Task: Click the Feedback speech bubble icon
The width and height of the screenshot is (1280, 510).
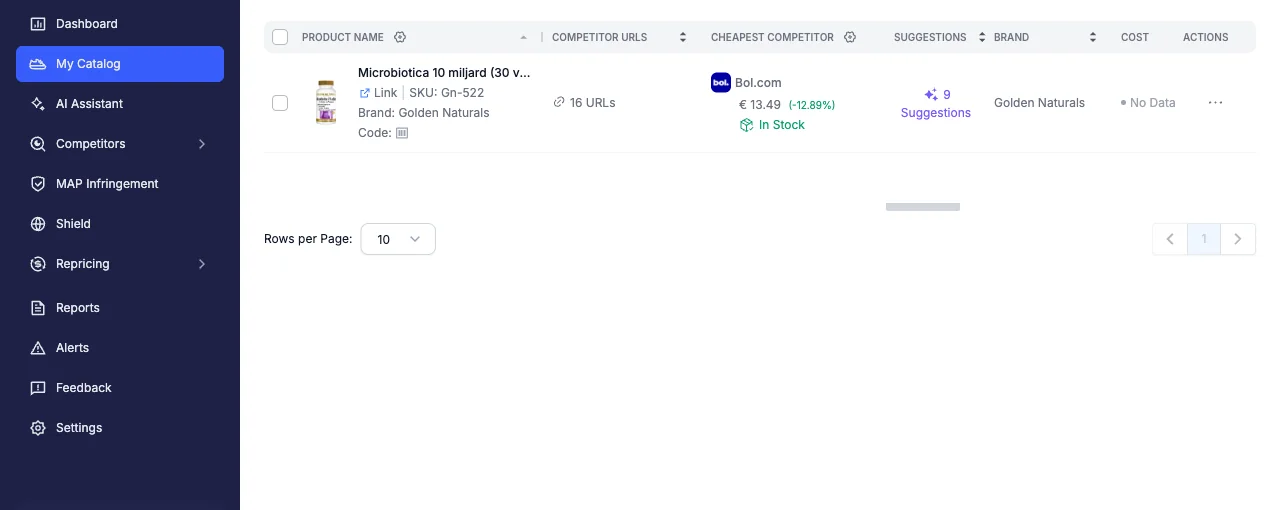Action: pos(38,387)
